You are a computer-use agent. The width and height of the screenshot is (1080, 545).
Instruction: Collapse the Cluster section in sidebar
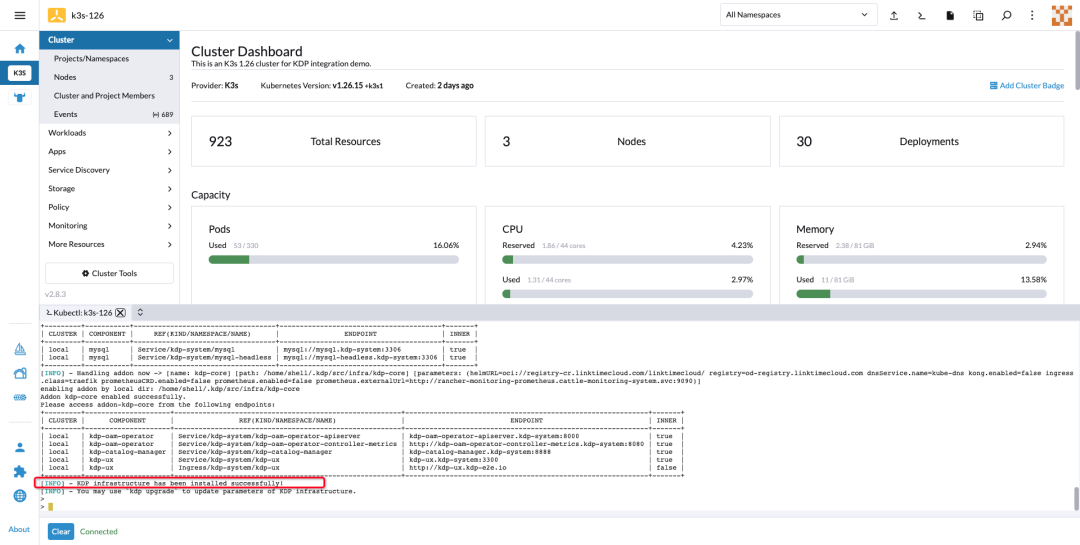(x=169, y=41)
